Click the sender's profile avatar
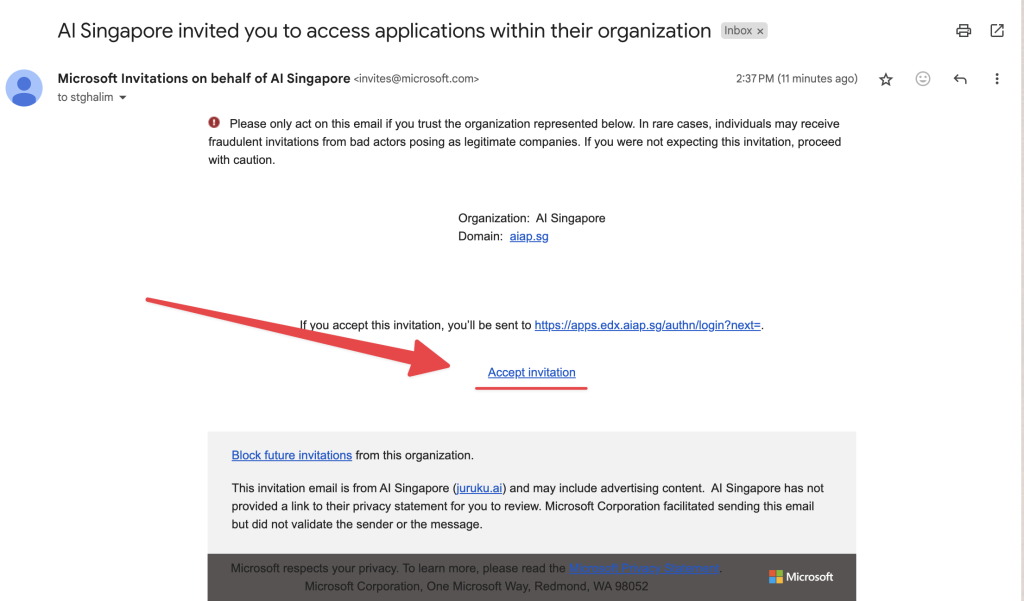Screen dimensions: 1024x601 24,88
